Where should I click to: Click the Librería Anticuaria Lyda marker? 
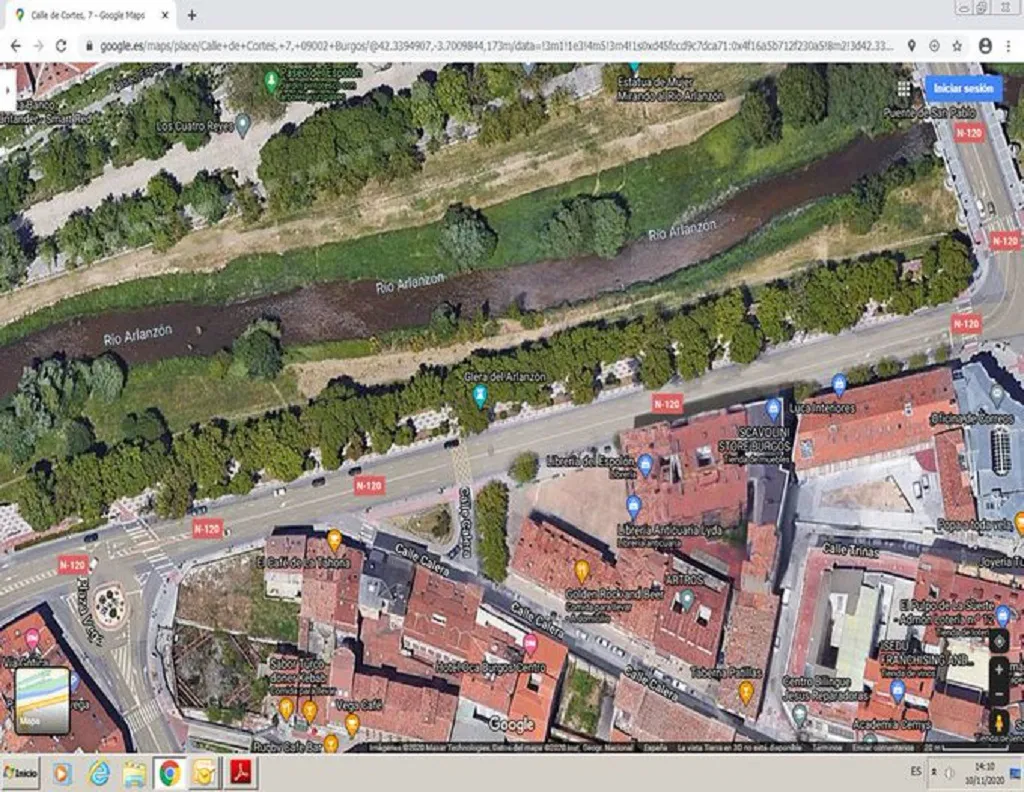633,507
